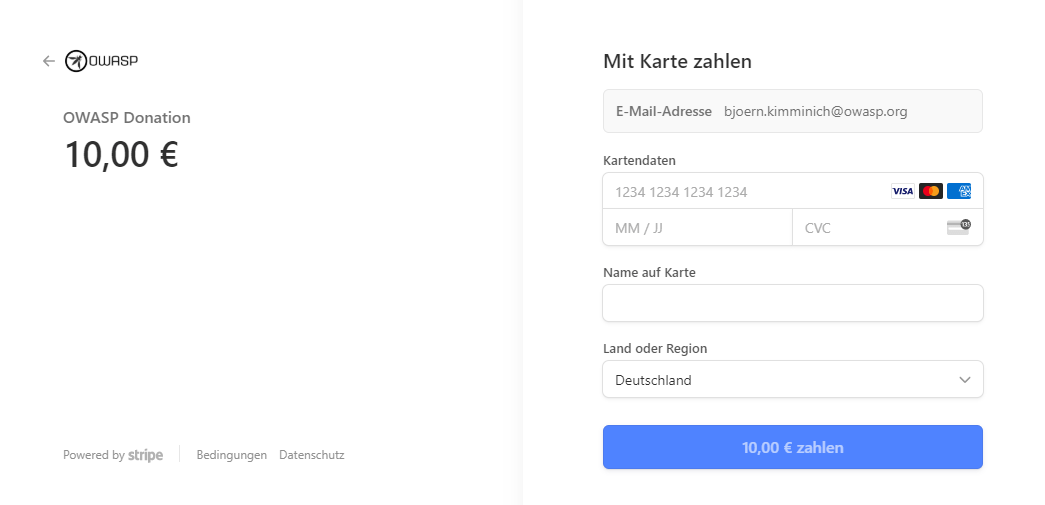Click the Stripe logo in the footer

(x=145, y=455)
